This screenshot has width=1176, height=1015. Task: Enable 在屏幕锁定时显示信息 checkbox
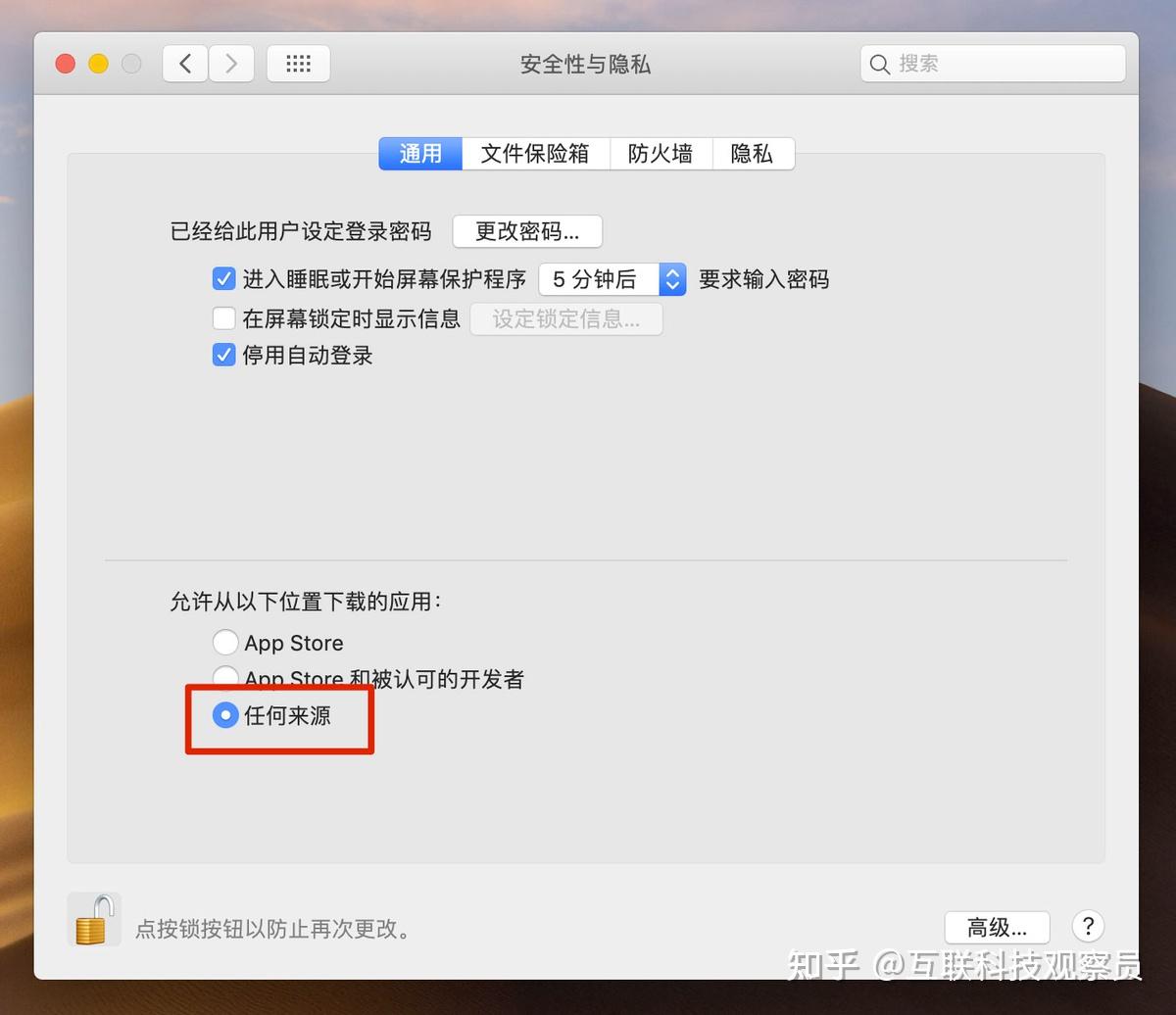pos(223,317)
